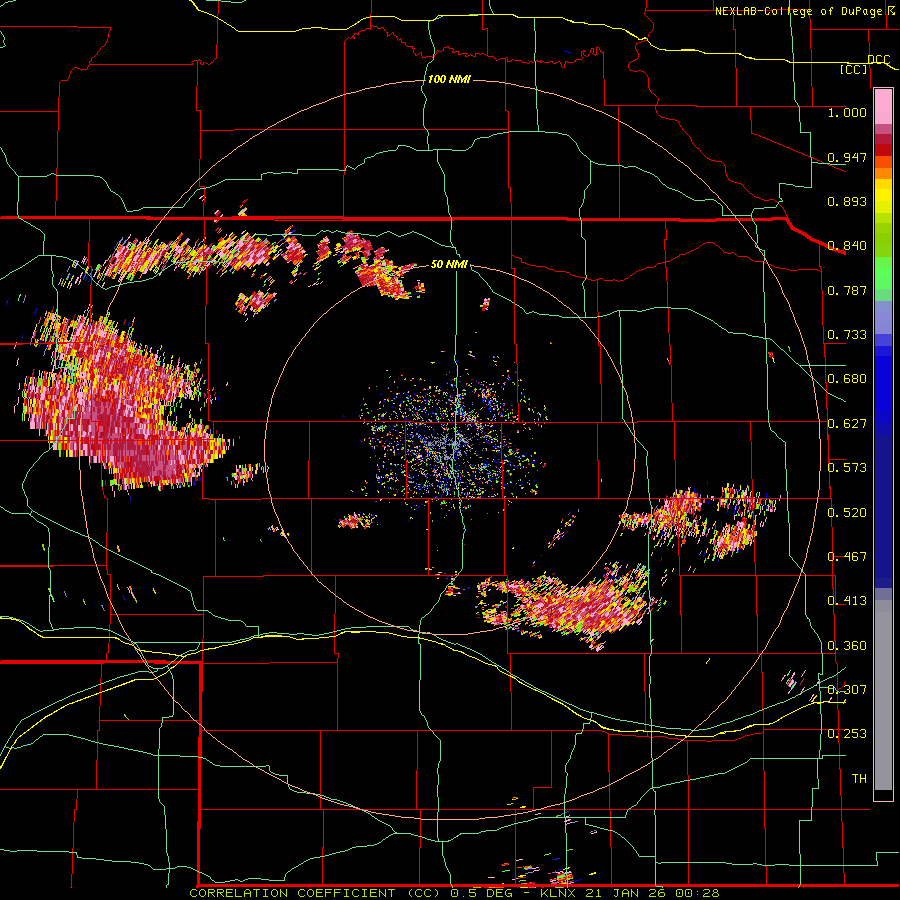Click the 0.733 legend value
The image size is (900, 900).
click(x=847, y=335)
